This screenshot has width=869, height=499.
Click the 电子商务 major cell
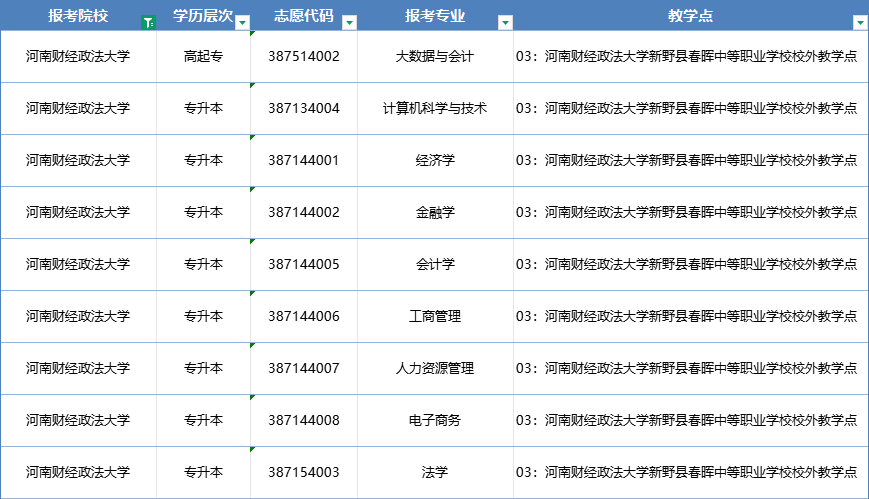(x=435, y=420)
